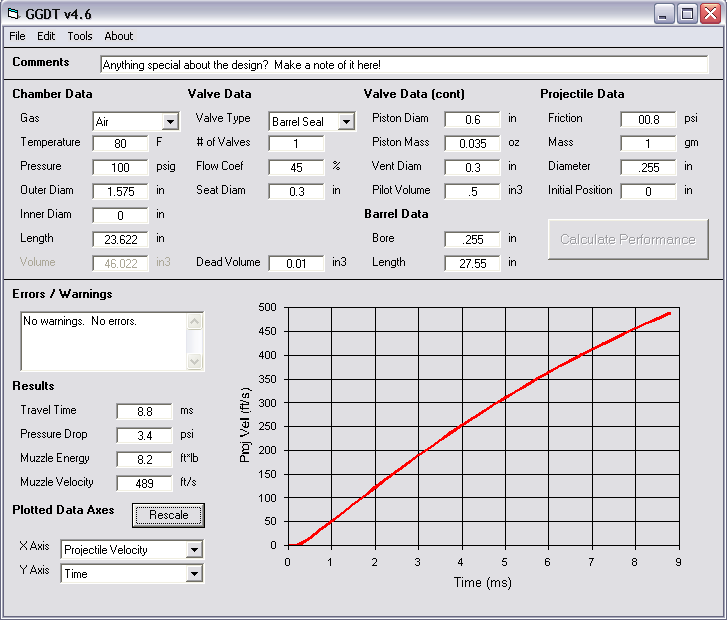Open the X Axis dropdown

pyautogui.click(x=194, y=550)
